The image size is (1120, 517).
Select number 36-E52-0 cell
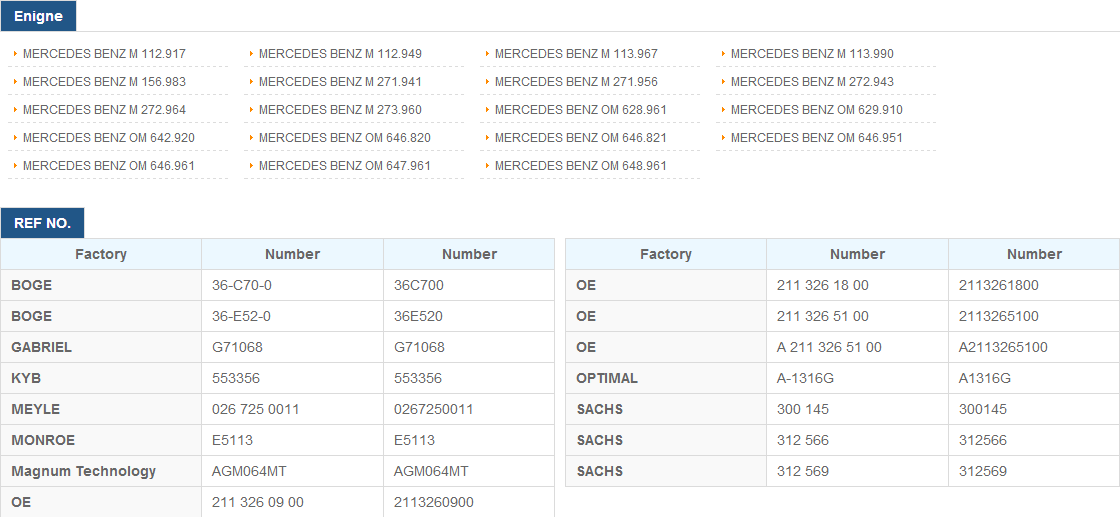(x=292, y=316)
